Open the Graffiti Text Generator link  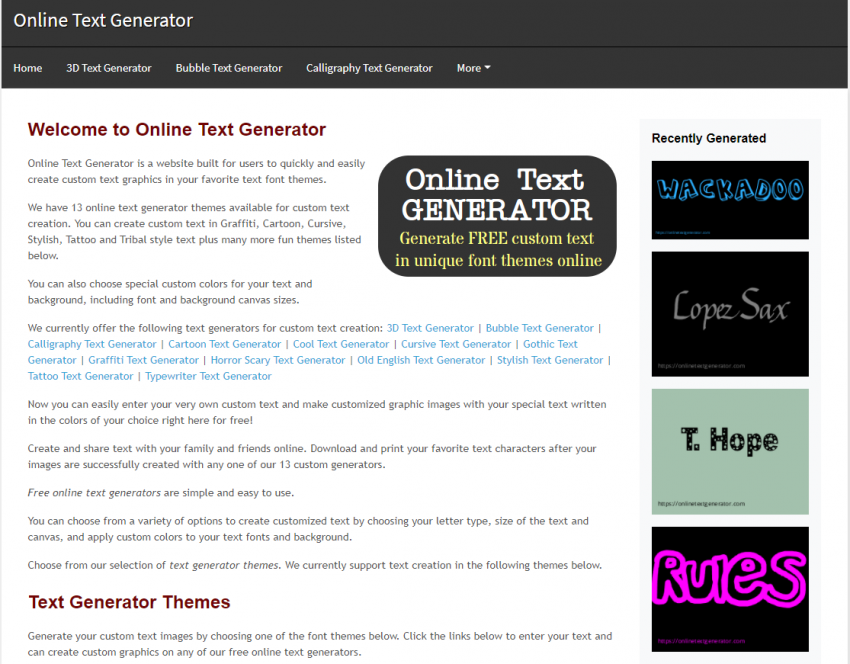(x=143, y=359)
